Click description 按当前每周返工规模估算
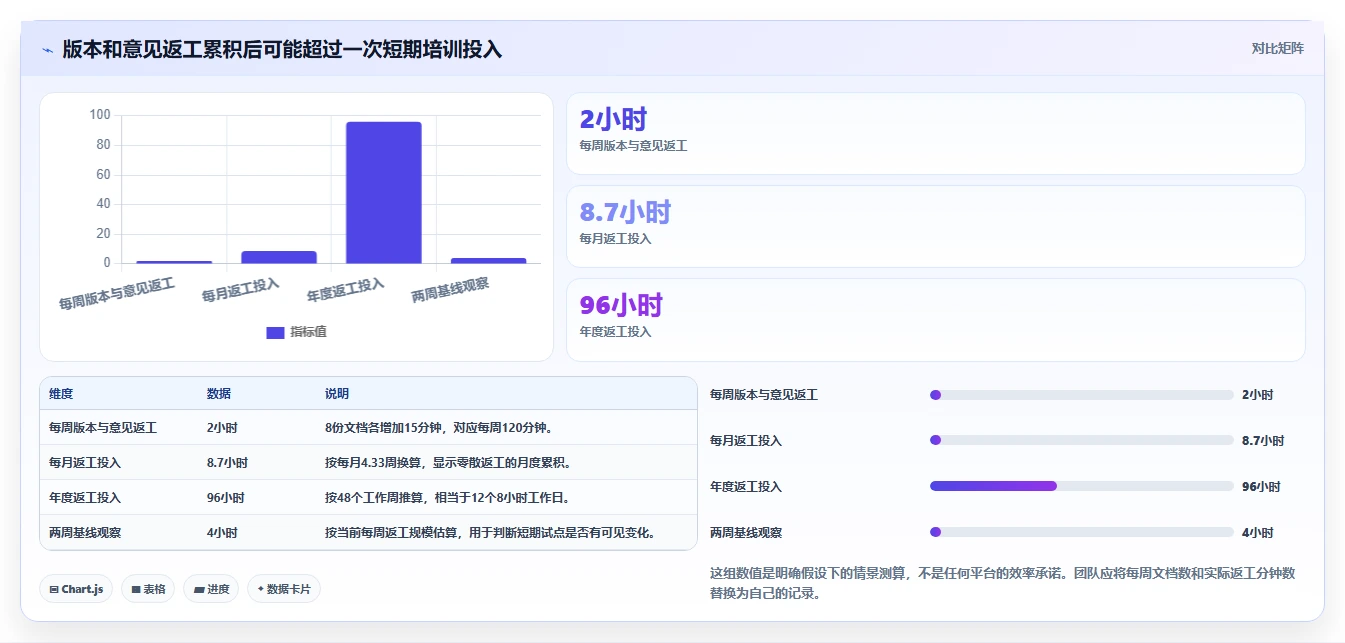Image resolution: width=1345 pixels, height=643 pixels. point(490,532)
